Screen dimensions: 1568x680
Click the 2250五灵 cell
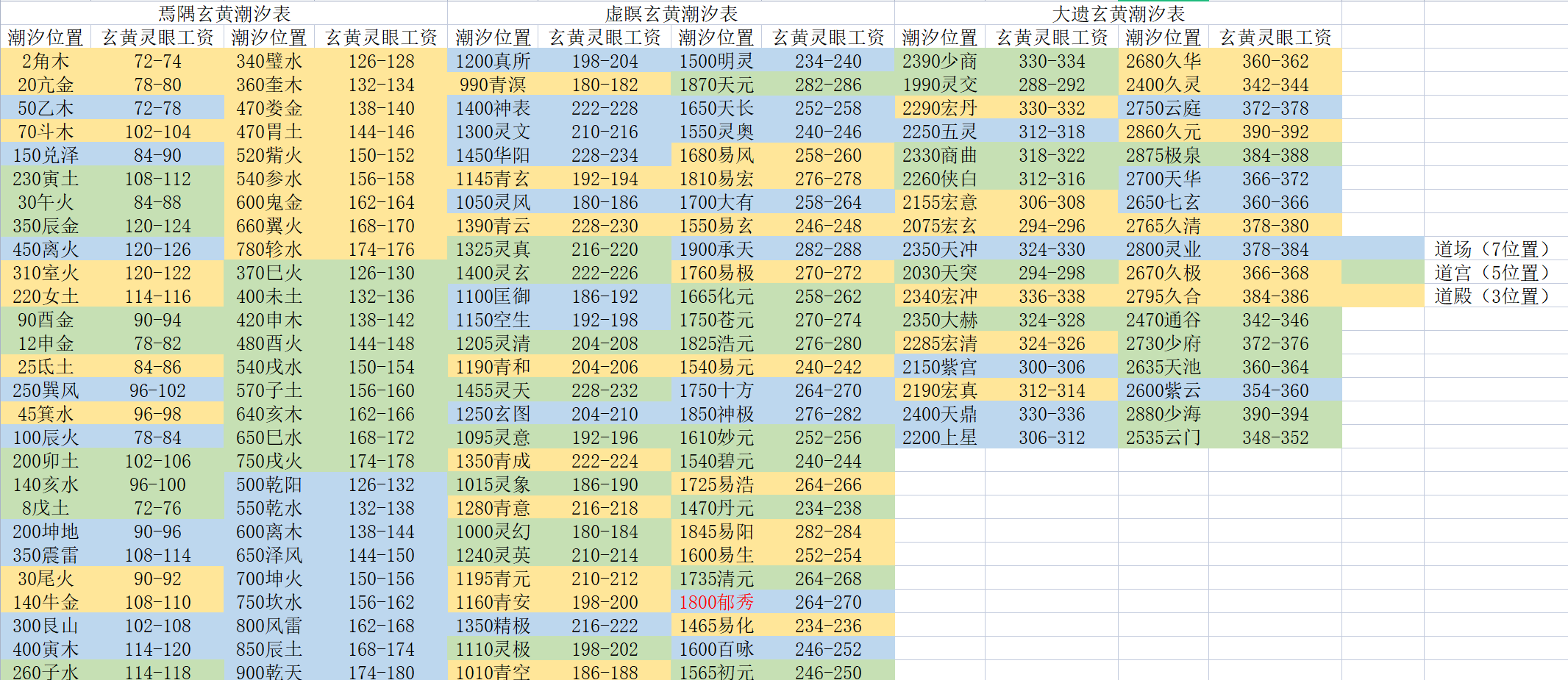point(940,131)
